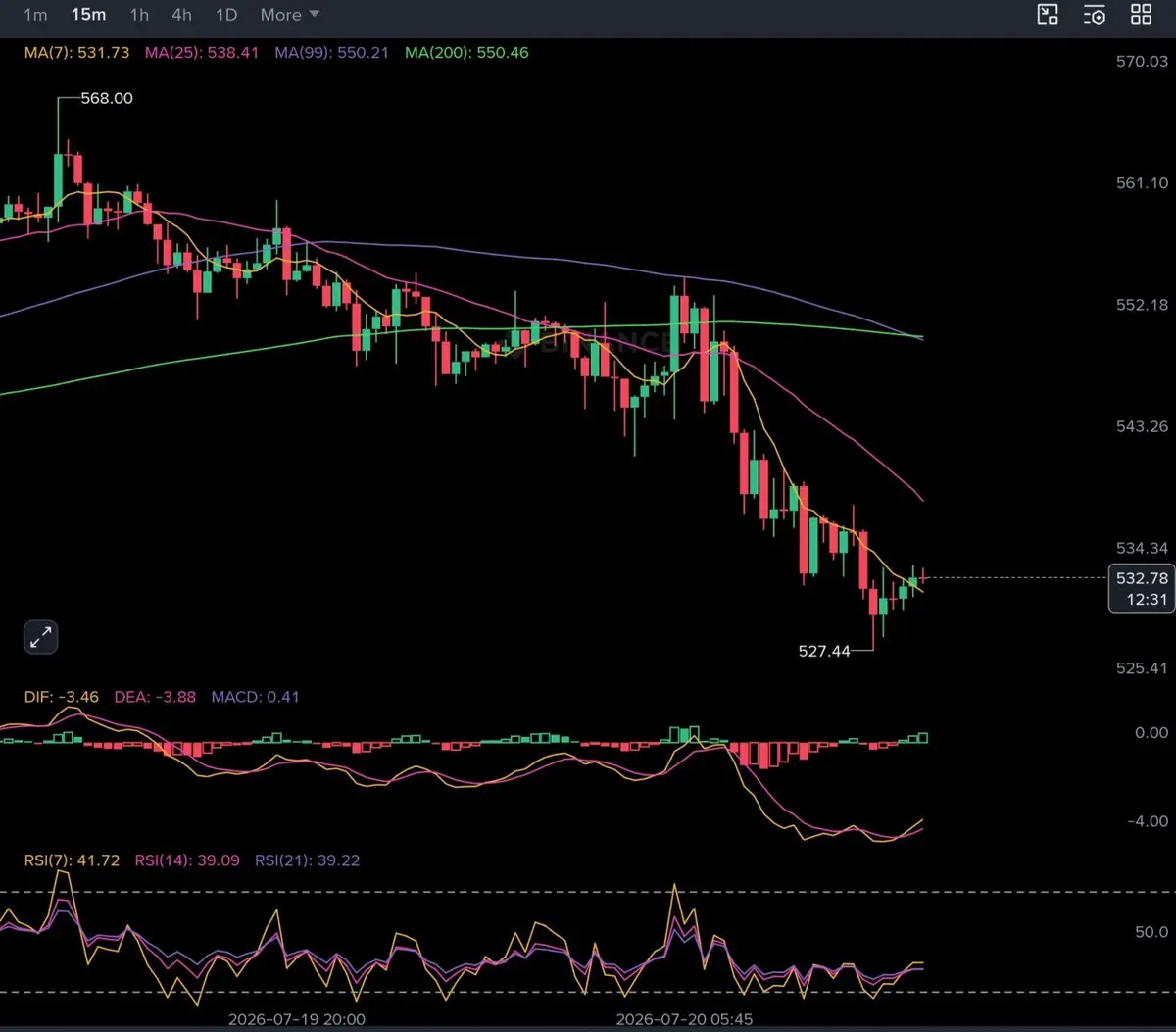Click the 561.10 price axis label
This screenshot has width=1176, height=1032.
[1143, 183]
